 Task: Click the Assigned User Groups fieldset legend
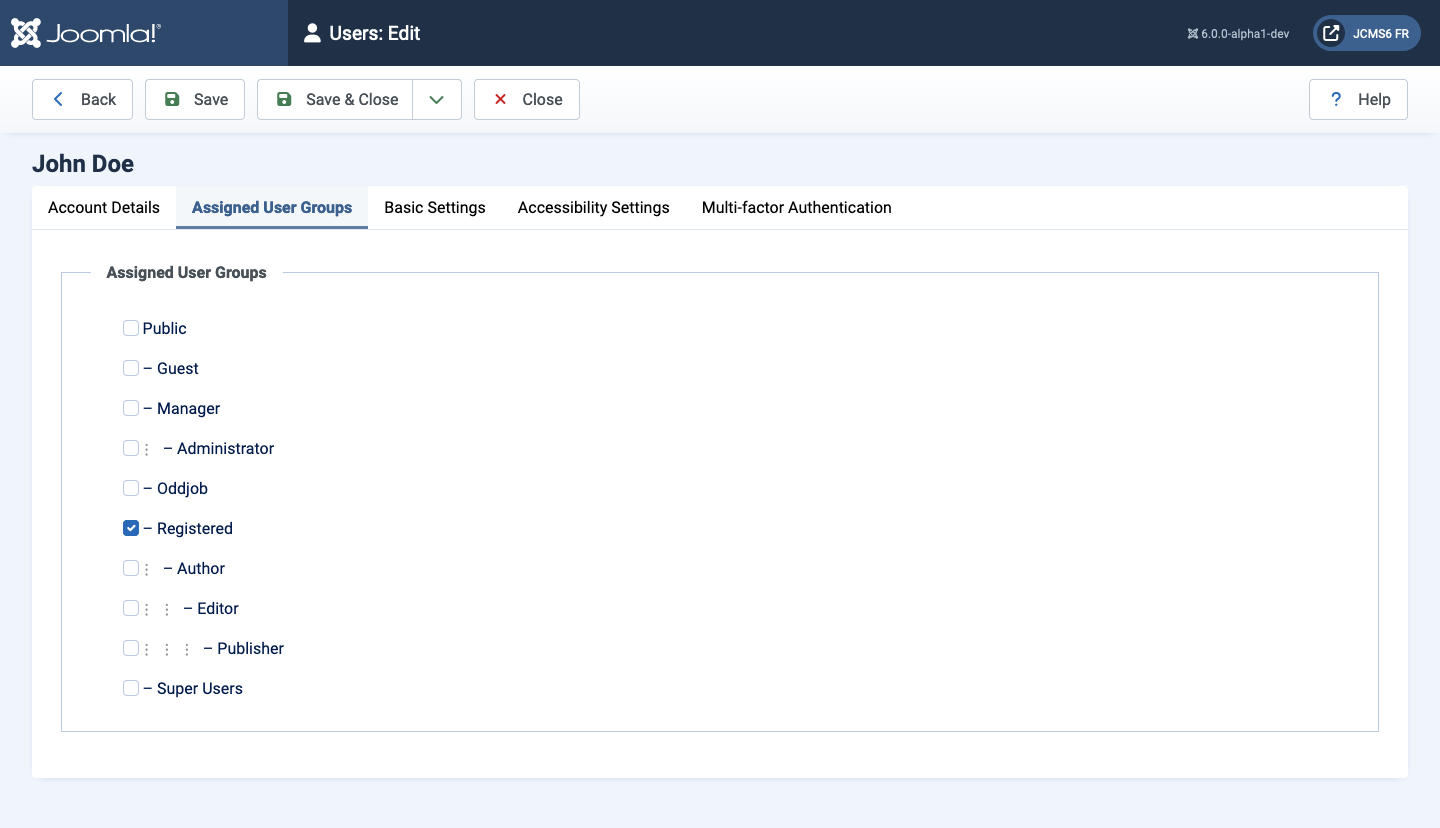187,272
